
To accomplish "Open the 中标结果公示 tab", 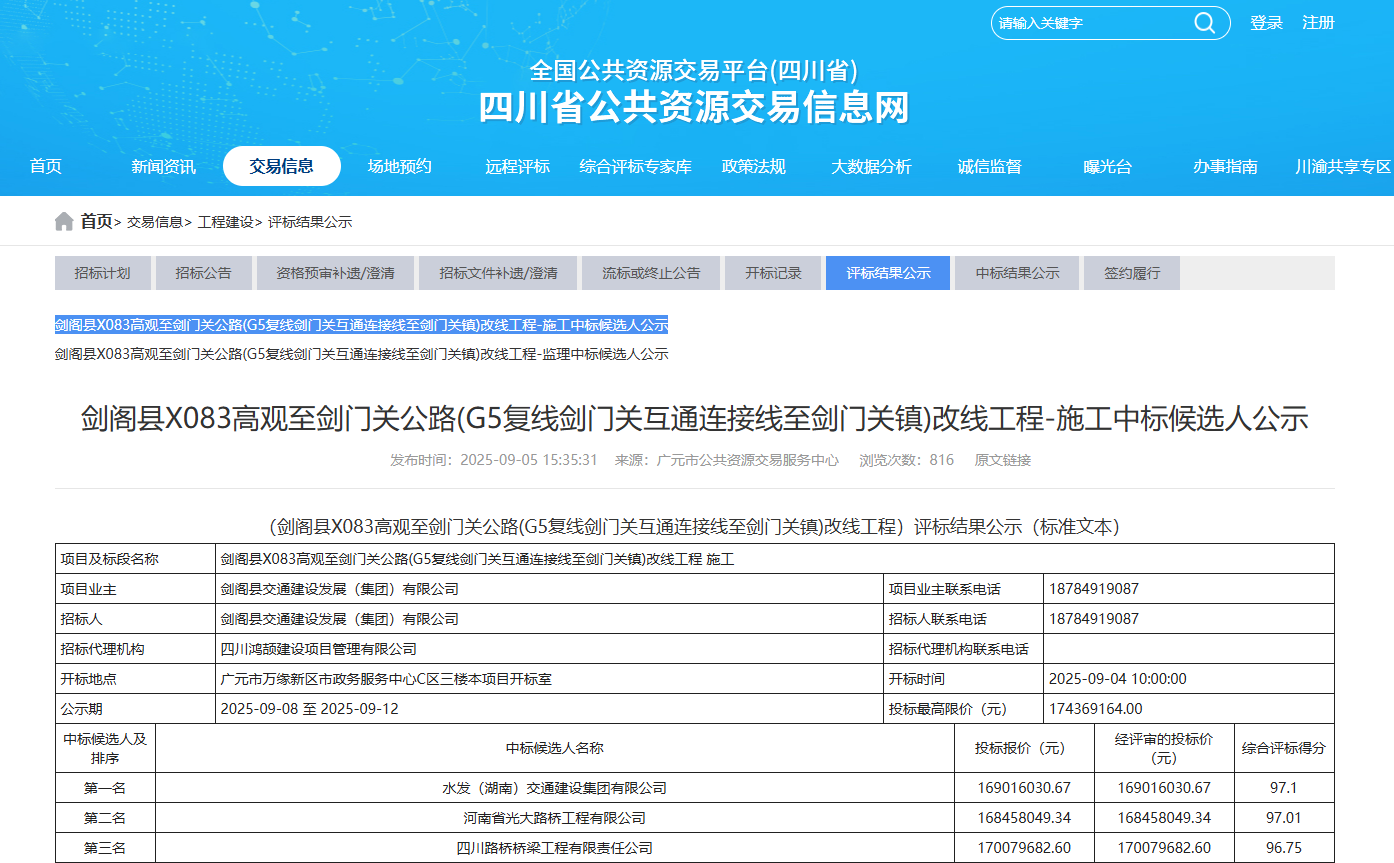I will (x=1016, y=272).
